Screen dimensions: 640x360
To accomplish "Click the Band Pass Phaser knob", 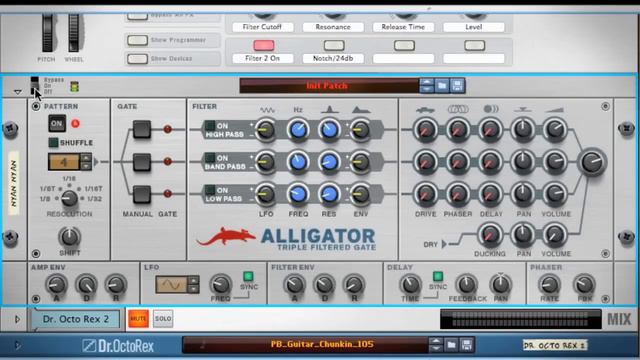I will (458, 162).
